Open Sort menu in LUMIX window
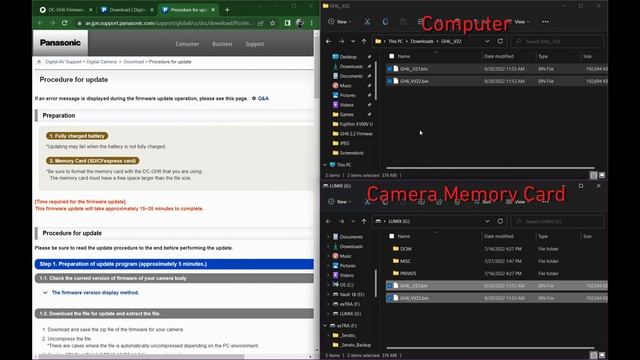This screenshot has width=640, height=360. coord(485,202)
